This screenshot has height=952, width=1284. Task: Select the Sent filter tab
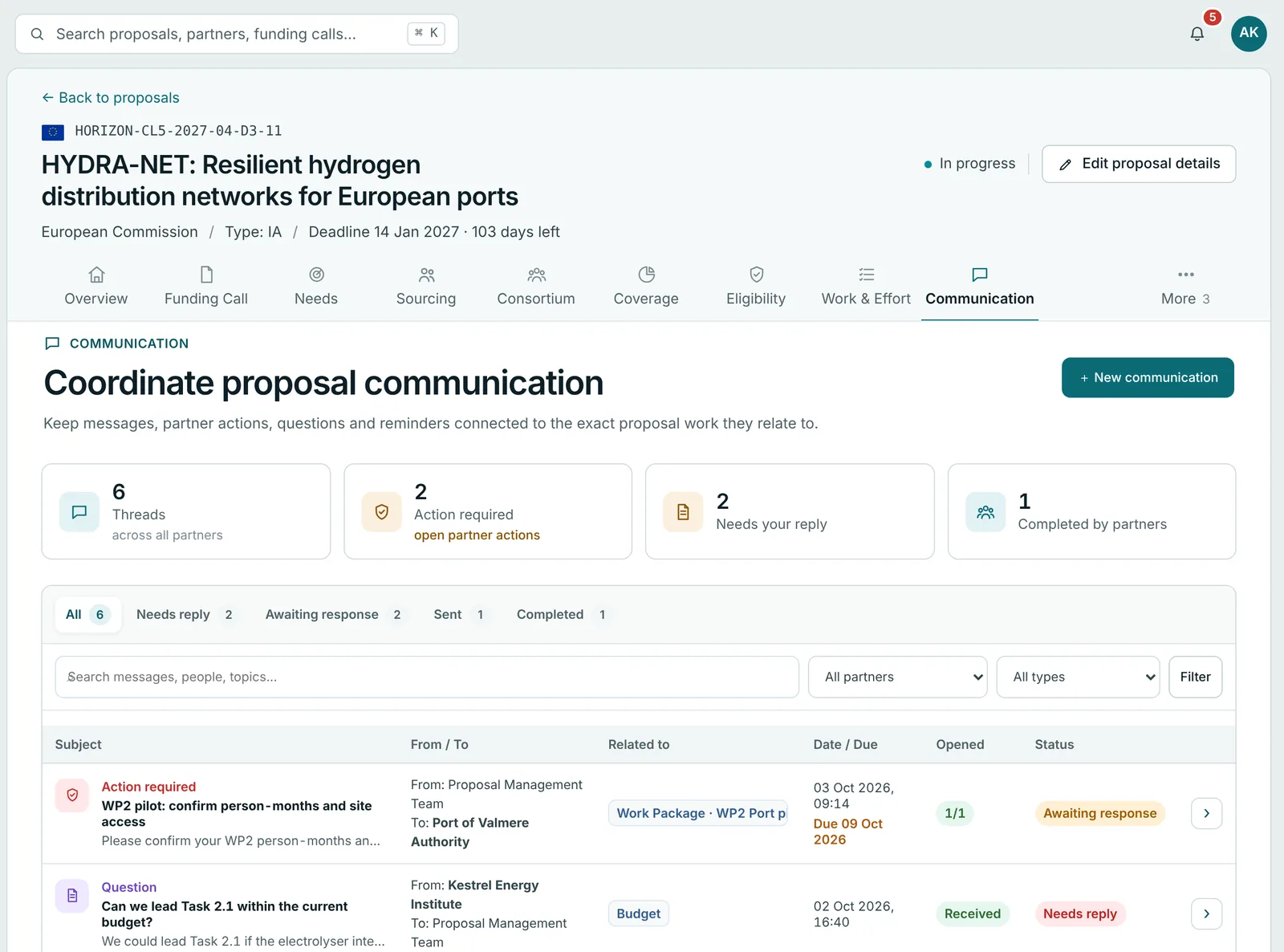[458, 614]
